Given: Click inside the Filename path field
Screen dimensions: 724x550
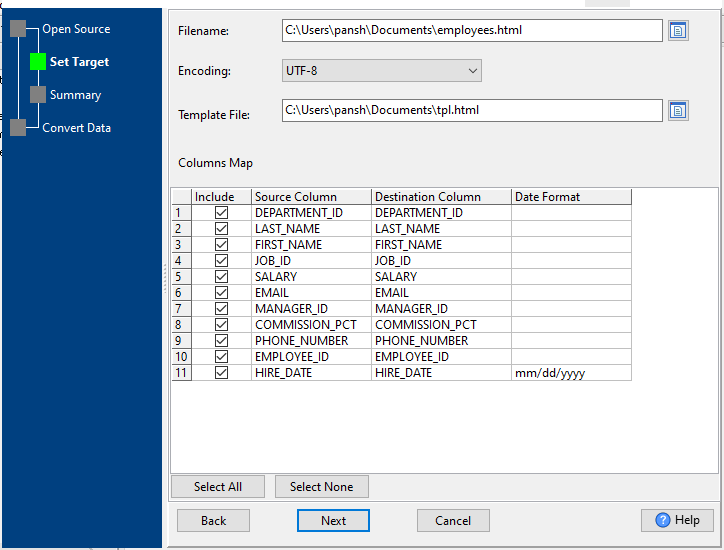Looking at the screenshot, I should pos(472,31).
